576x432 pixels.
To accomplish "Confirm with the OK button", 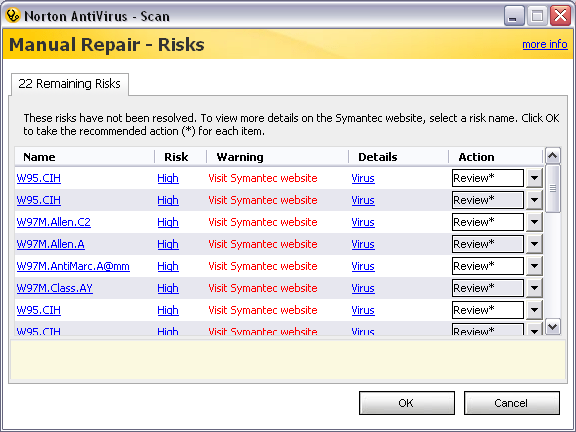I will click(x=407, y=403).
